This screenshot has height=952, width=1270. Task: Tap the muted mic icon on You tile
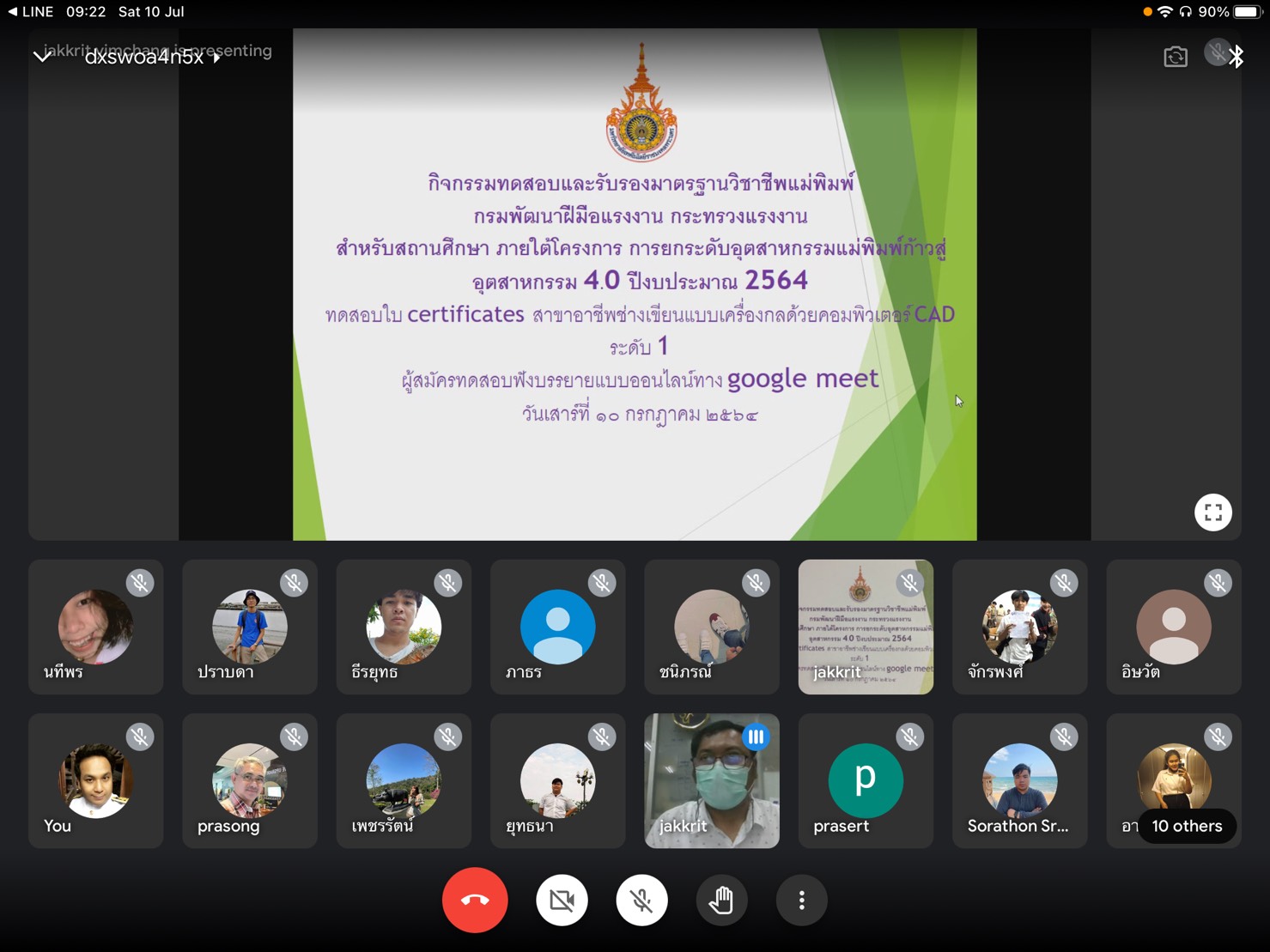(140, 737)
